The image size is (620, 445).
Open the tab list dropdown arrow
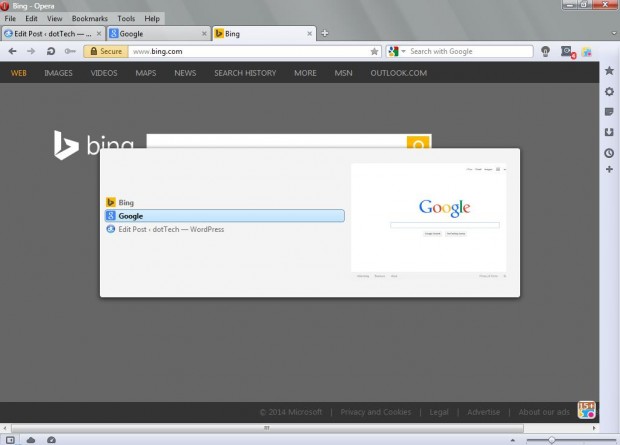[x=614, y=33]
